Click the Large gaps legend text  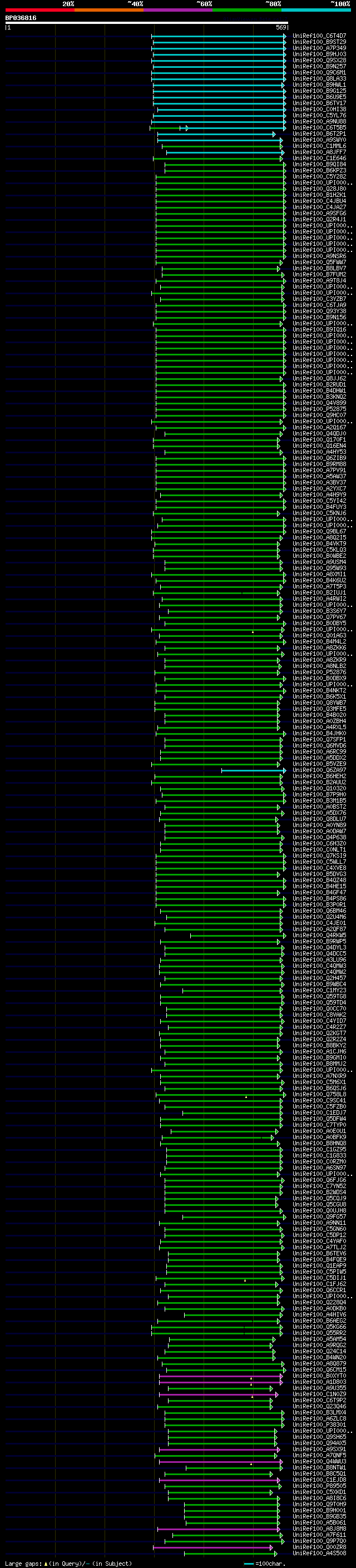[68, 1564]
